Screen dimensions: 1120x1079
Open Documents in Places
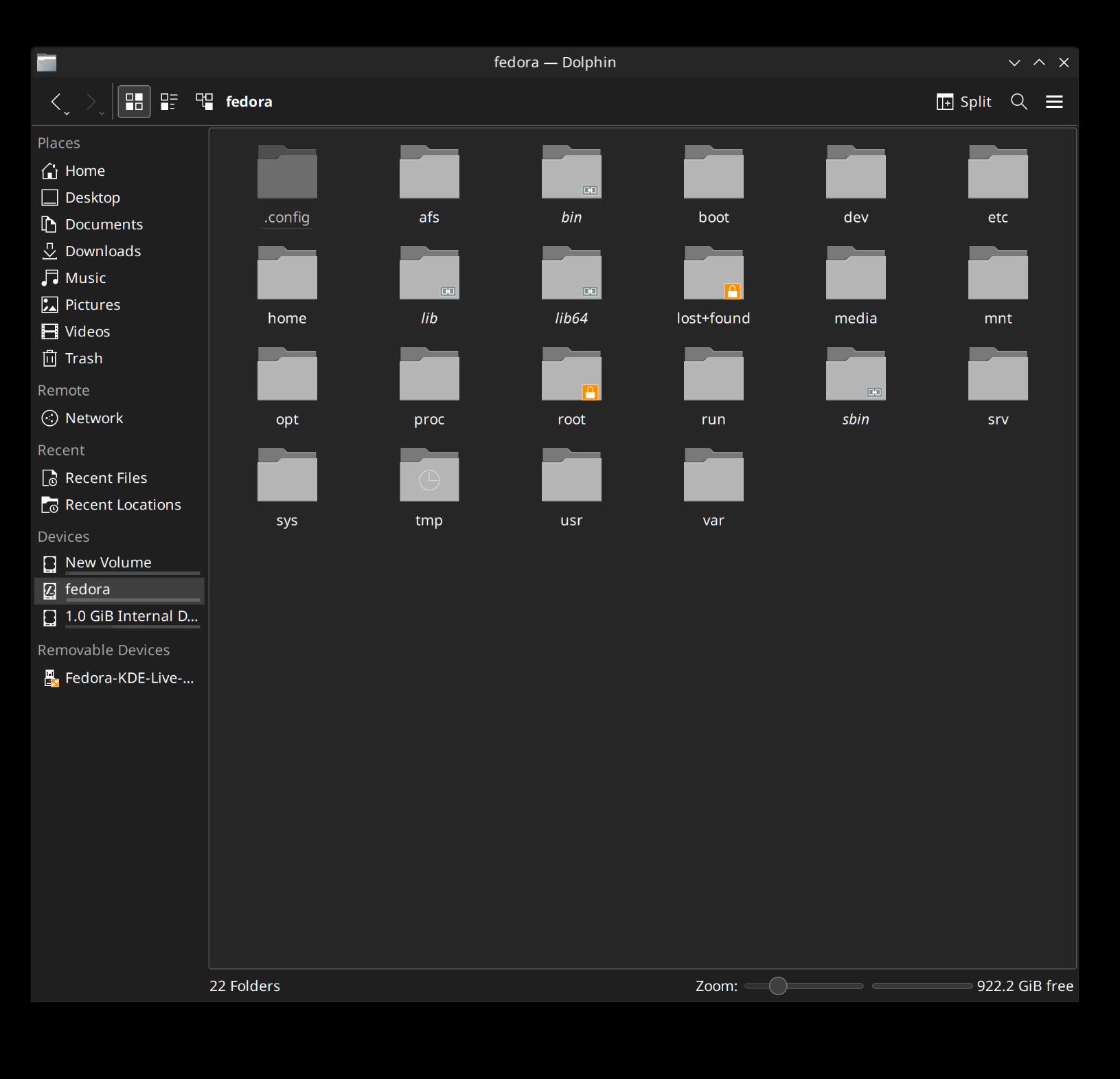119,224
